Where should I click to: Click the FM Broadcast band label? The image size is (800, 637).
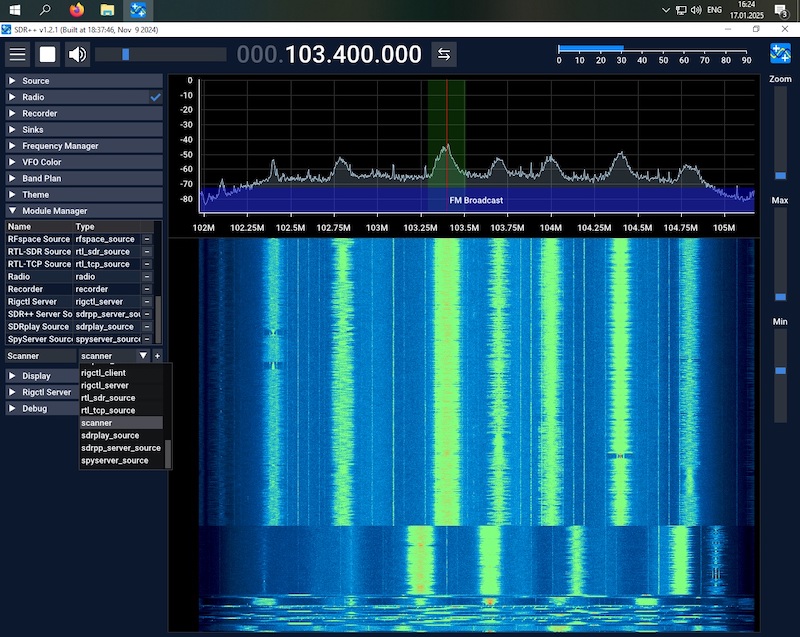click(x=476, y=200)
